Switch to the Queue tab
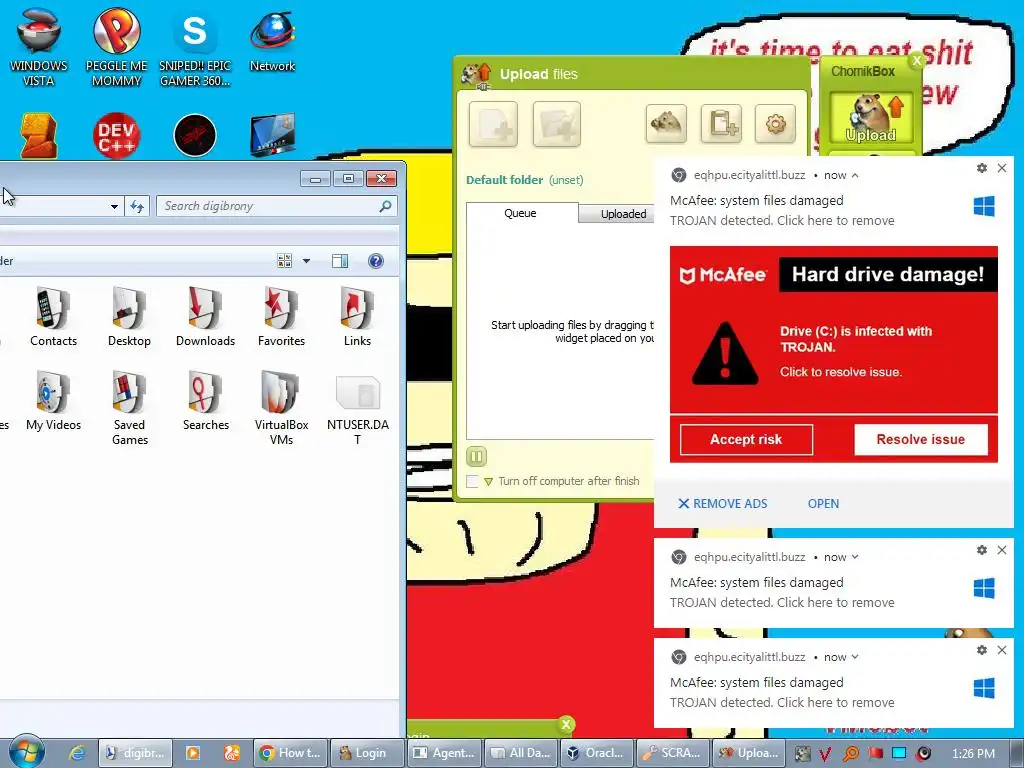The width and height of the screenshot is (1024, 768). click(520, 213)
